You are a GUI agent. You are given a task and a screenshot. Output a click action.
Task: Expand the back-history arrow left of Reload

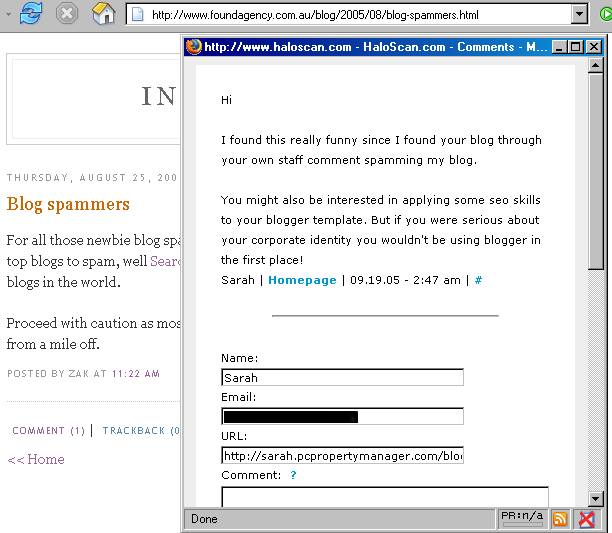pos(9,14)
